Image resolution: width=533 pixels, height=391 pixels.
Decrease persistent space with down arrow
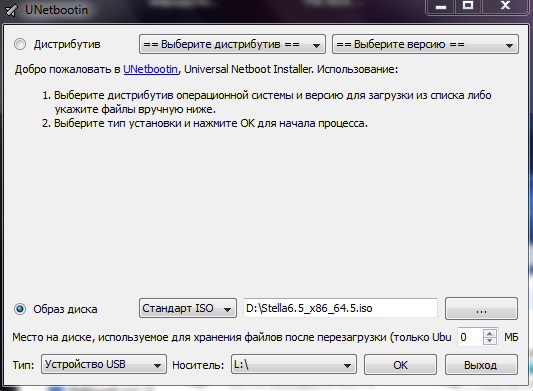[489, 341]
